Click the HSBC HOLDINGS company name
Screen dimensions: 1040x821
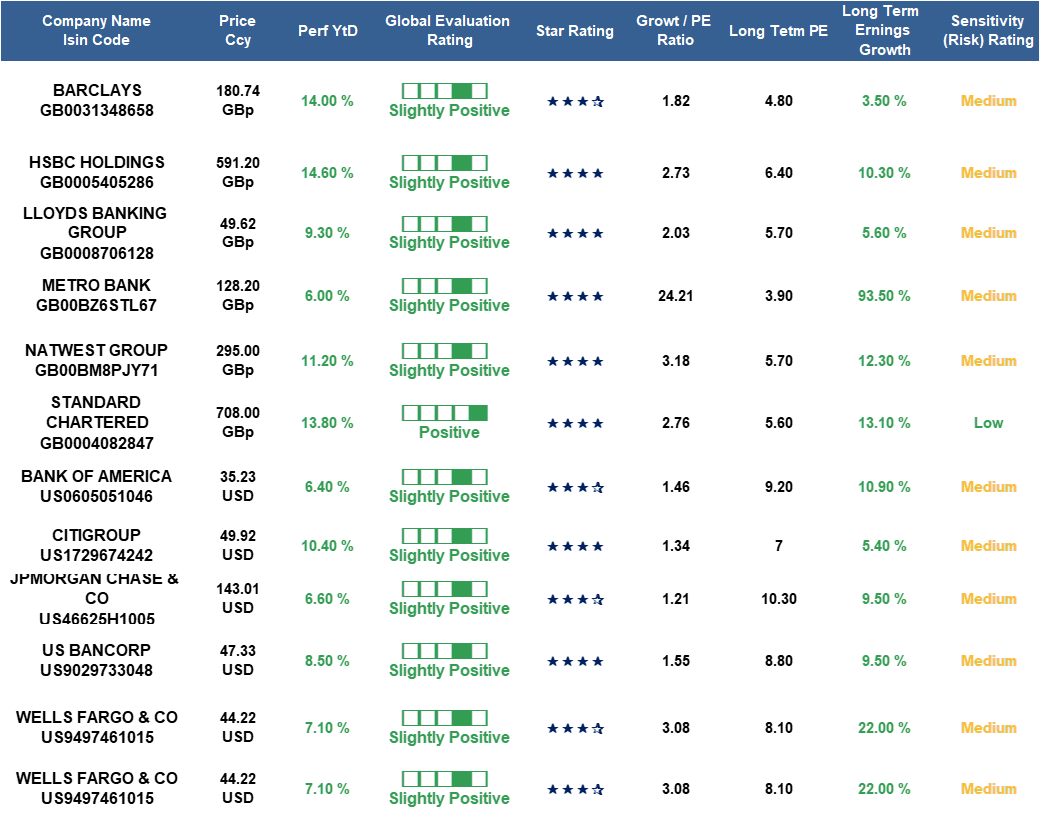[x=97, y=162]
